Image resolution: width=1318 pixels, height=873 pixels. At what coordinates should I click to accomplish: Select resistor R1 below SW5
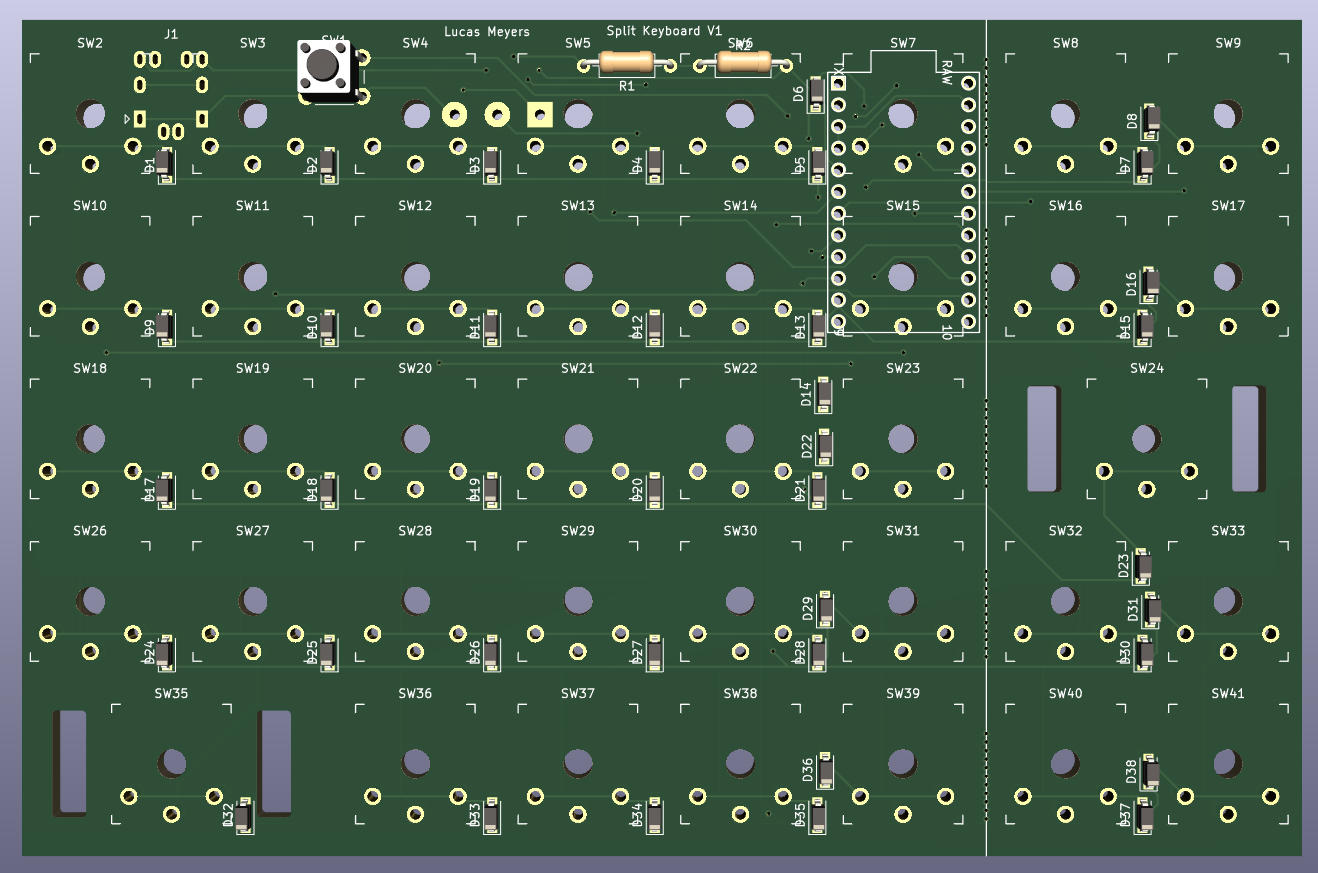click(626, 62)
